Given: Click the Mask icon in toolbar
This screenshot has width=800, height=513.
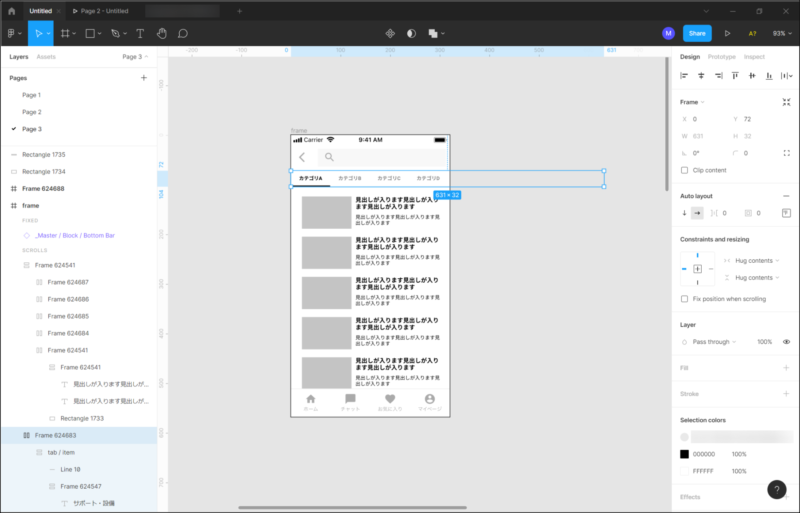Looking at the screenshot, I should pos(411,33).
